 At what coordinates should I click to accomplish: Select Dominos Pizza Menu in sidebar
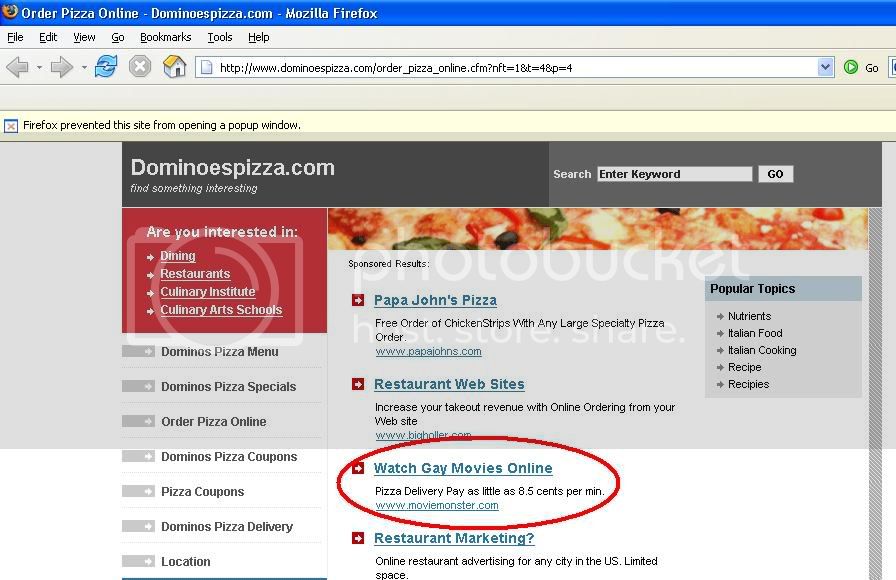click(x=220, y=351)
